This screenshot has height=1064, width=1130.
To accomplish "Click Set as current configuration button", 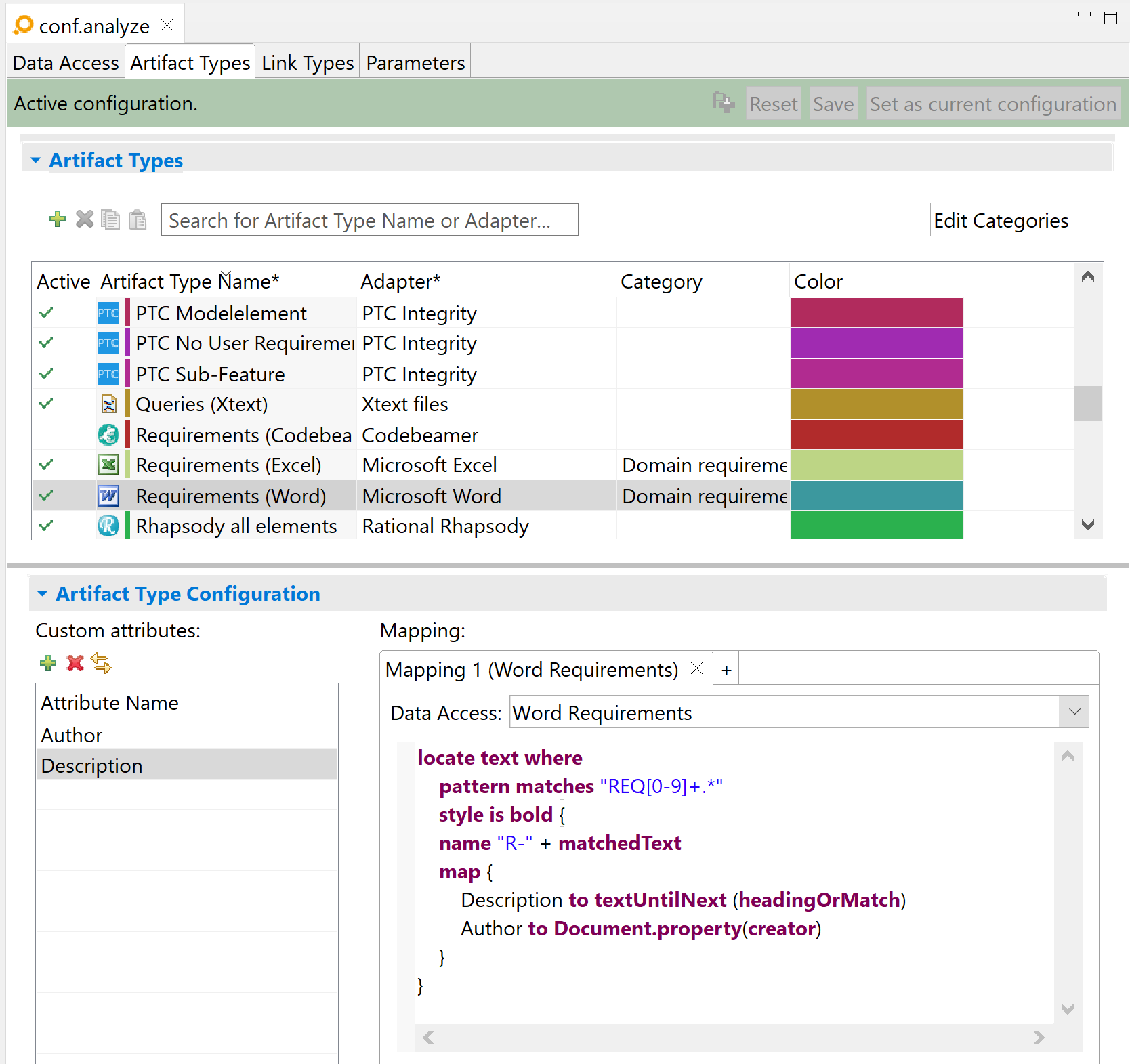I will (993, 104).
